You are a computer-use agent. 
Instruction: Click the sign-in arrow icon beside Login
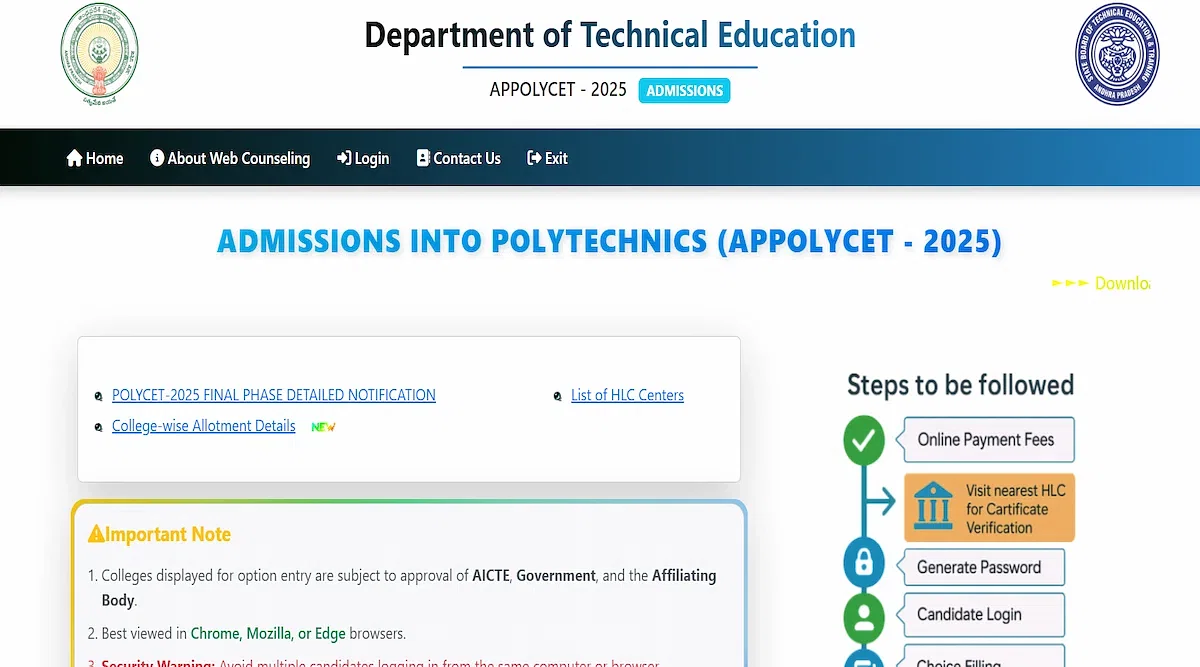point(344,158)
